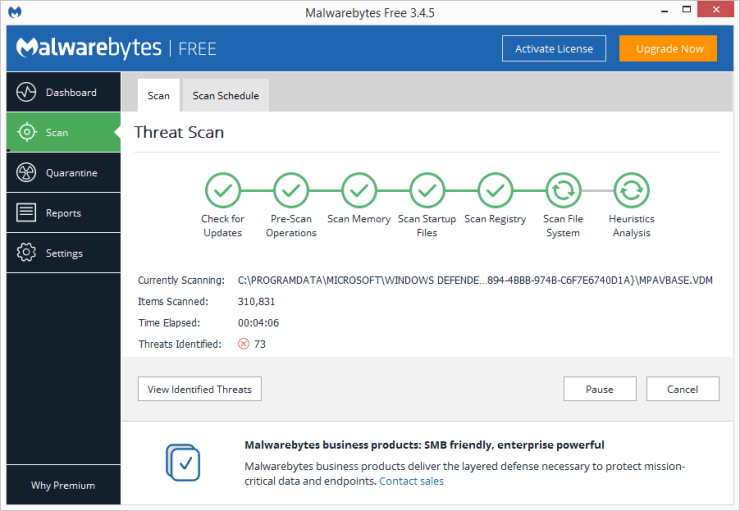
Task: Click the orange Upgrade Now button
Action: (x=667, y=48)
